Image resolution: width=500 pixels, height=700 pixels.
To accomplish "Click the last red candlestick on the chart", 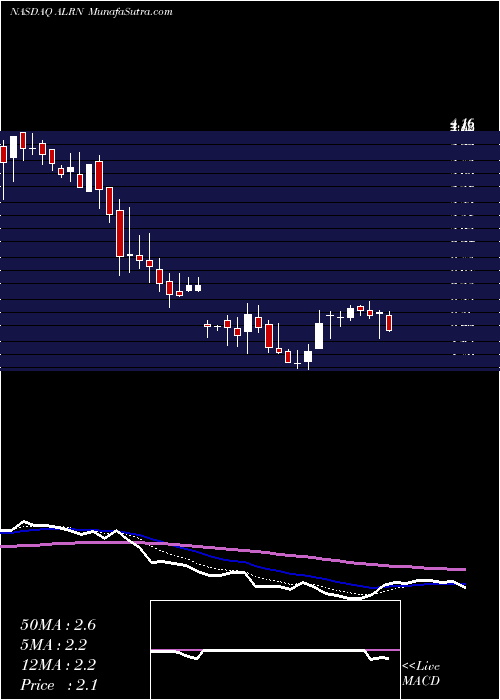I will [389, 323].
